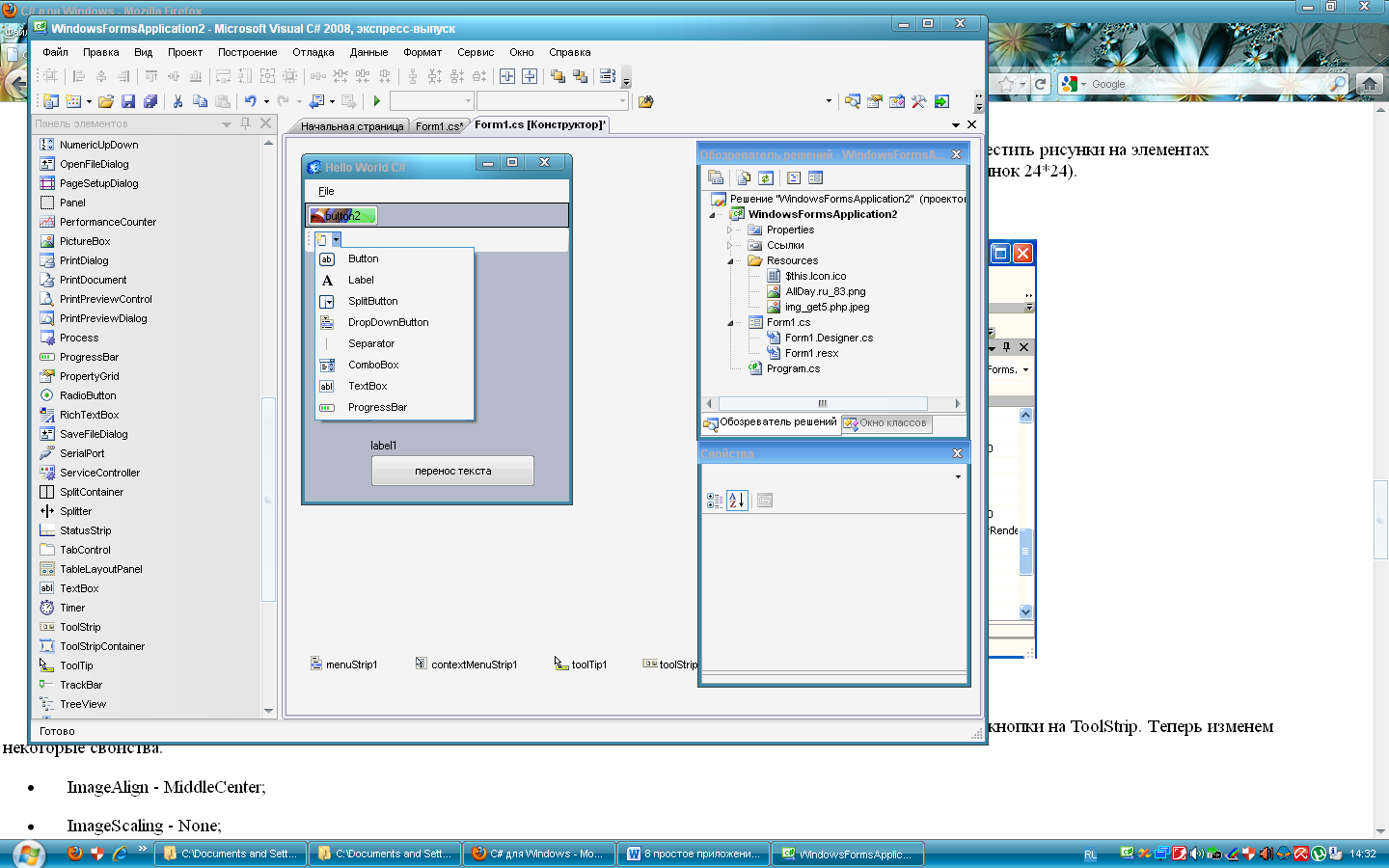Click the Save diskette icon
1389x868 pixels.
pos(128,101)
